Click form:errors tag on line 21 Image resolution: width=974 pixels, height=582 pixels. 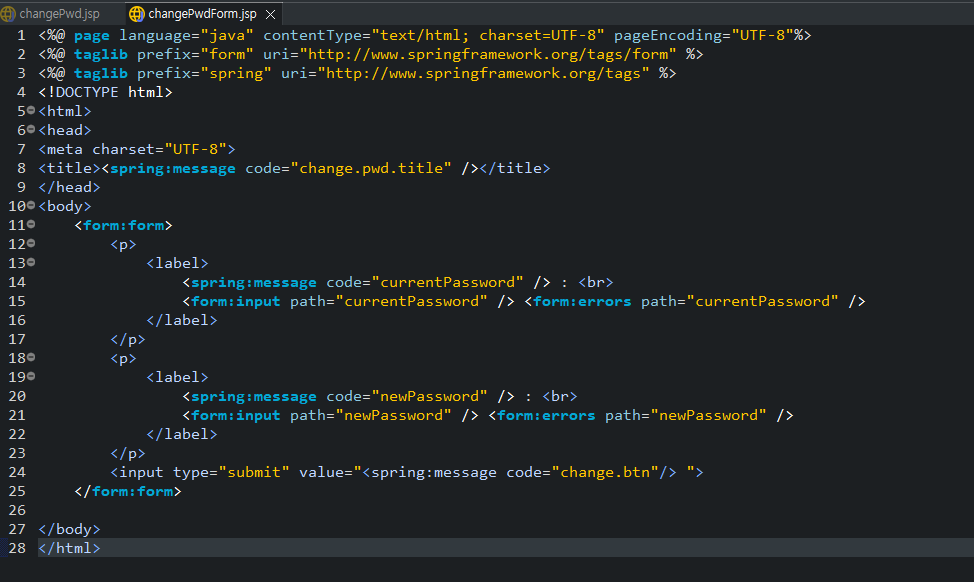coord(542,416)
